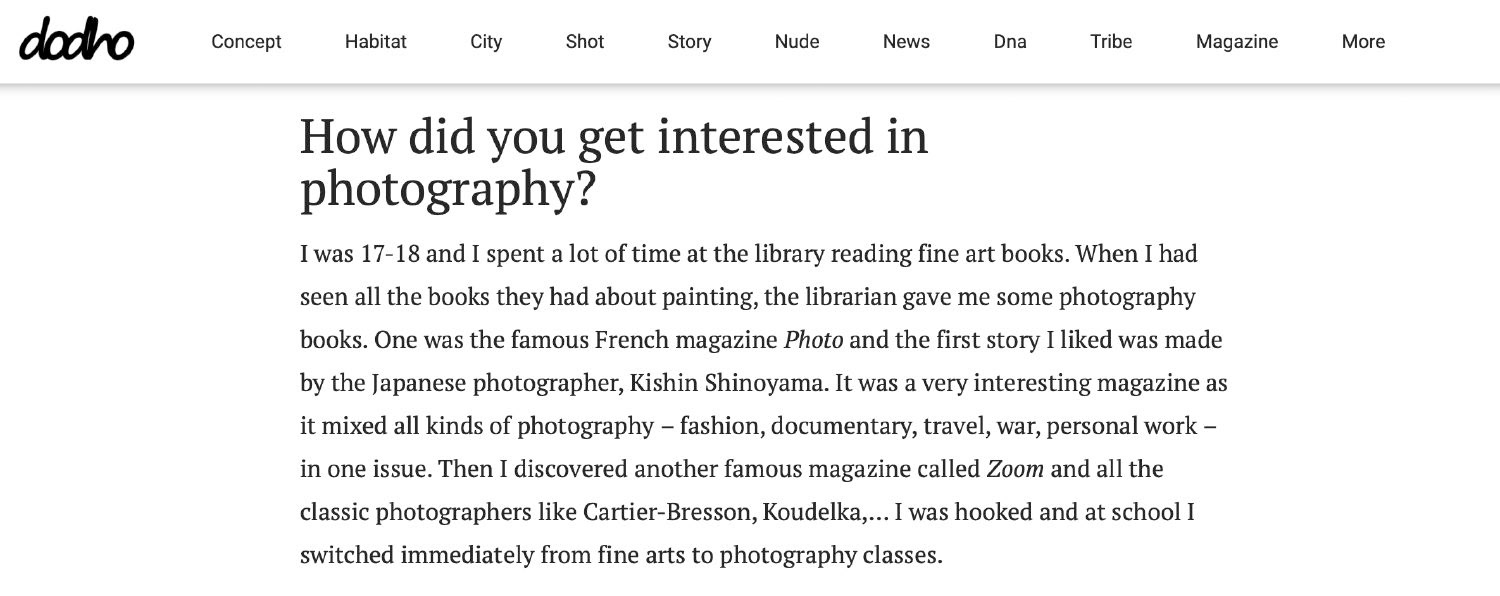This screenshot has width=1500, height=596.
Task: Open the Shot section
Action: tap(585, 42)
